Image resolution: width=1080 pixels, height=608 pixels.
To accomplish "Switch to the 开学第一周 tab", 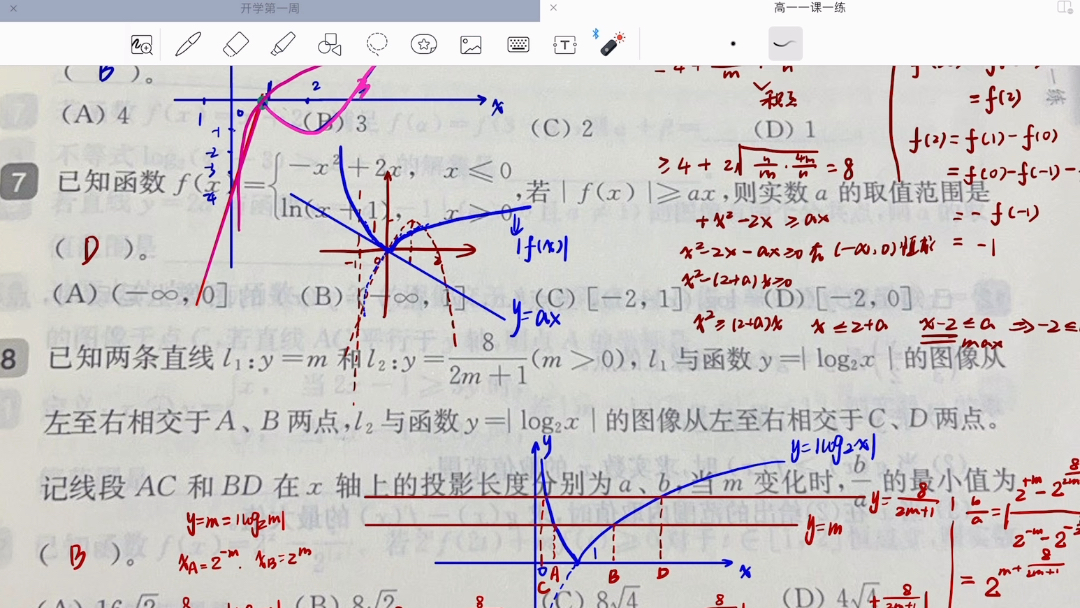I will (x=270, y=8).
